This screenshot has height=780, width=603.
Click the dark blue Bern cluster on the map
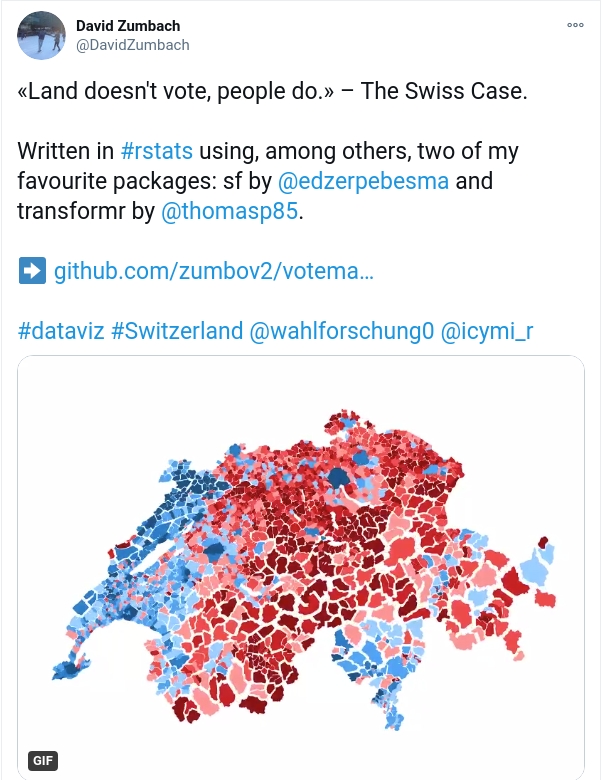click(x=215, y=550)
